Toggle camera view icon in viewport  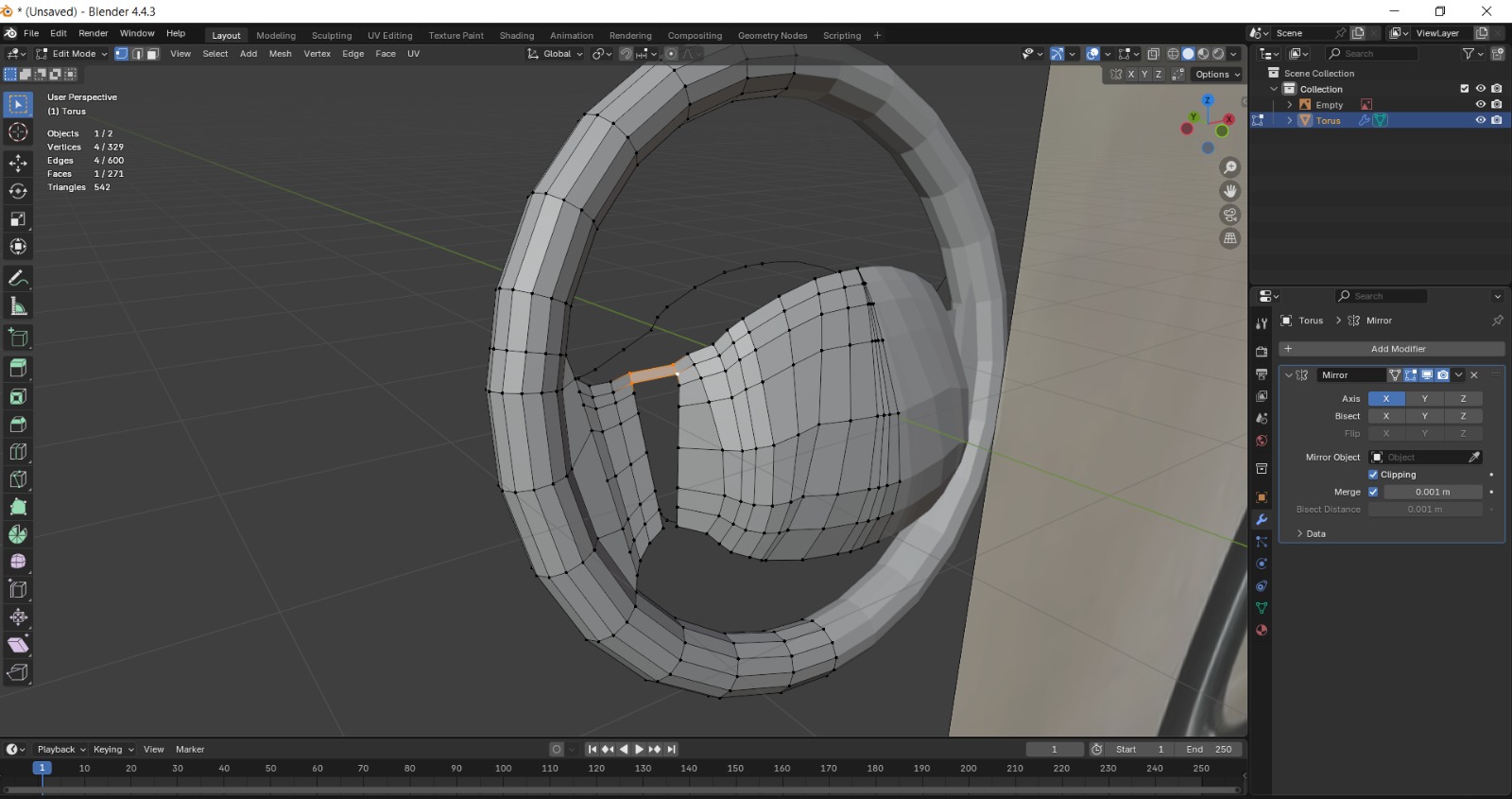[1229, 215]
